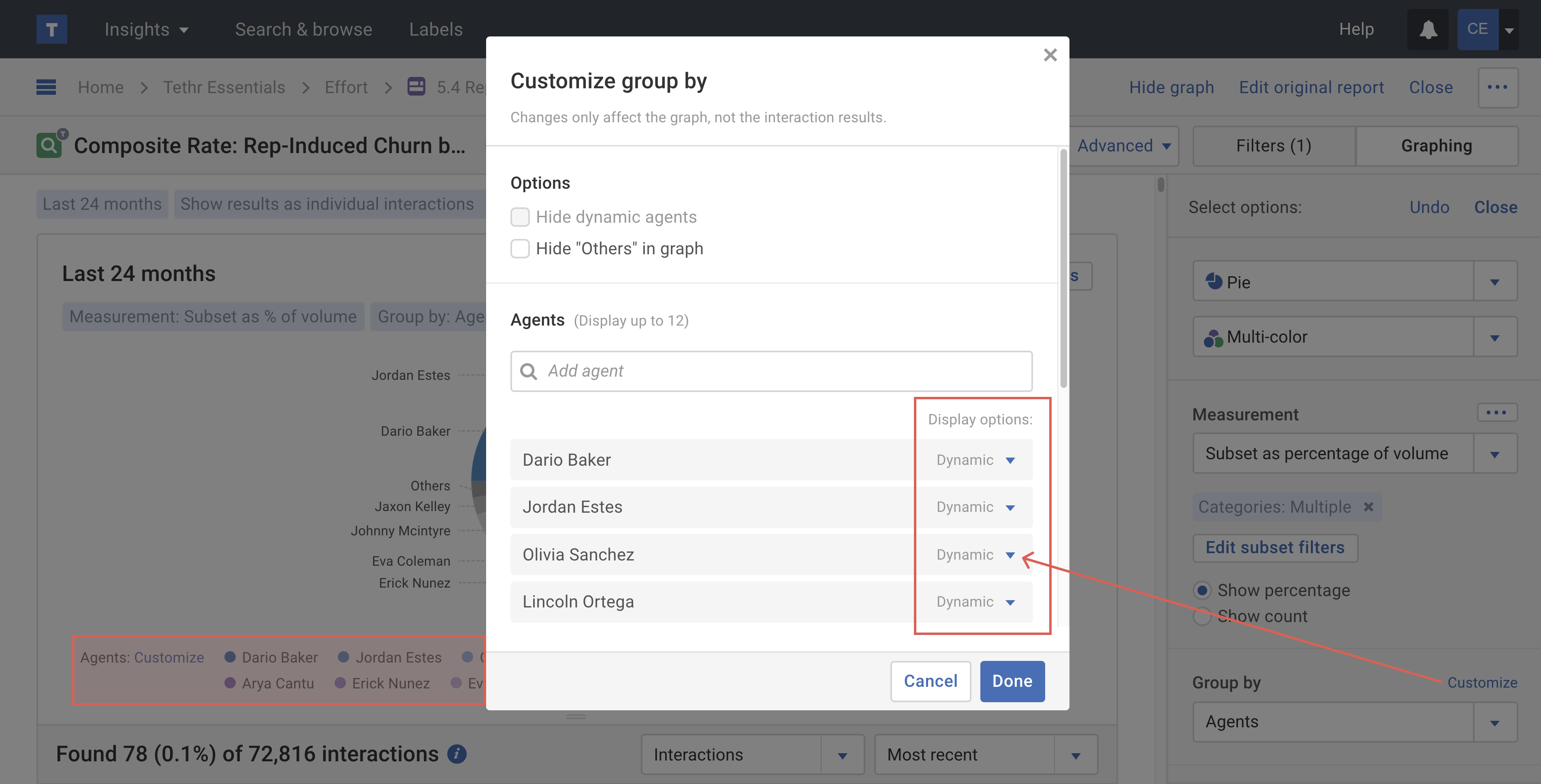Click the Dario Baker legend color dot

coord(230,657)
